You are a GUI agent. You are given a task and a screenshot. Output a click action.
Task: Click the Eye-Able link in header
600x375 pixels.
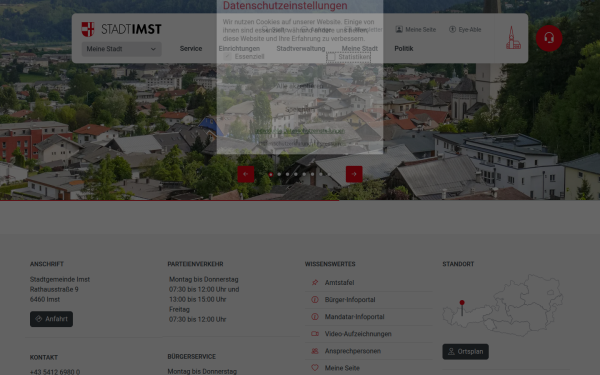pos(470,29)
